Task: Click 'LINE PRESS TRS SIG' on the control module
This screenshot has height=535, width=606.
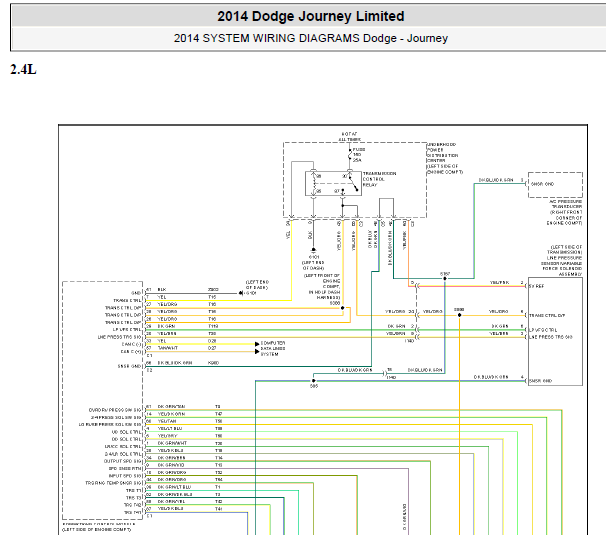Action: [x=119, y=337]
